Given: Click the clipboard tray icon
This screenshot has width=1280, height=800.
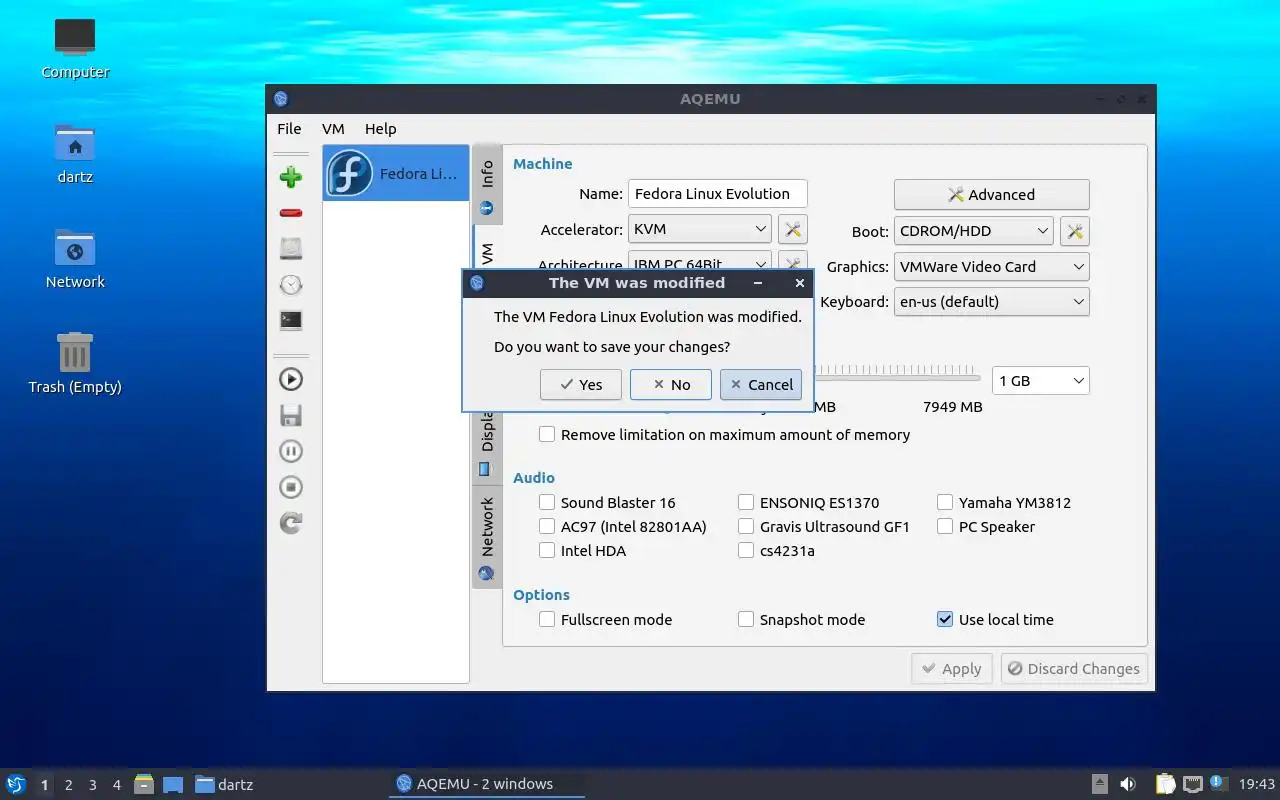Looking at the screenshot, I should [x=1166, y=784].
